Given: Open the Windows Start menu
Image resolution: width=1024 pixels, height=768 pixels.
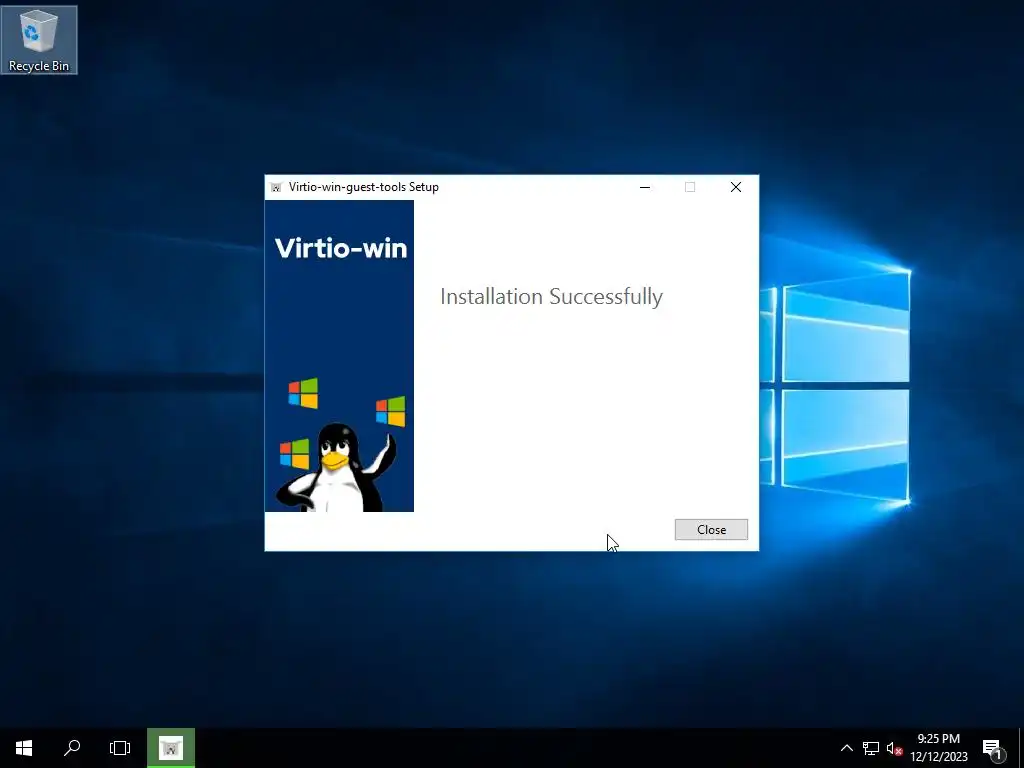Looking at the screenshot, I should click(24, 748).
